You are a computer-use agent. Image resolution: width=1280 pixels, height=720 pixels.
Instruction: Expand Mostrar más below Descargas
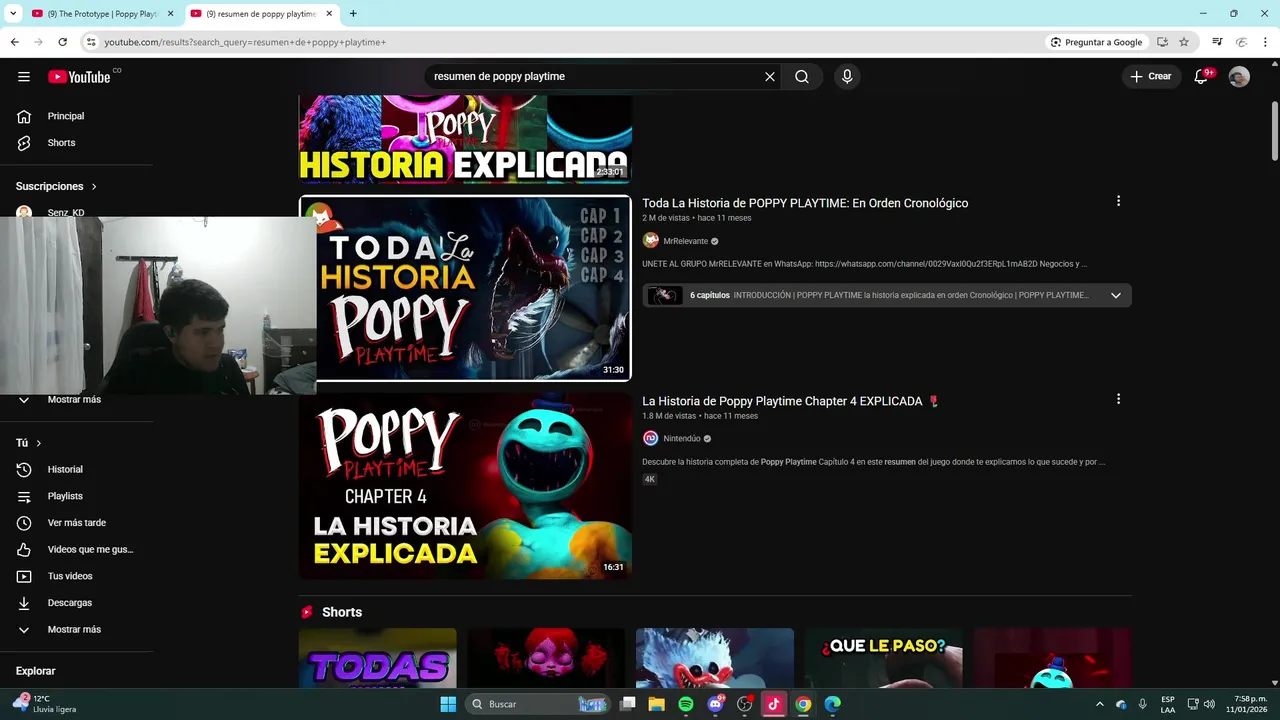(x=76, y=630)
